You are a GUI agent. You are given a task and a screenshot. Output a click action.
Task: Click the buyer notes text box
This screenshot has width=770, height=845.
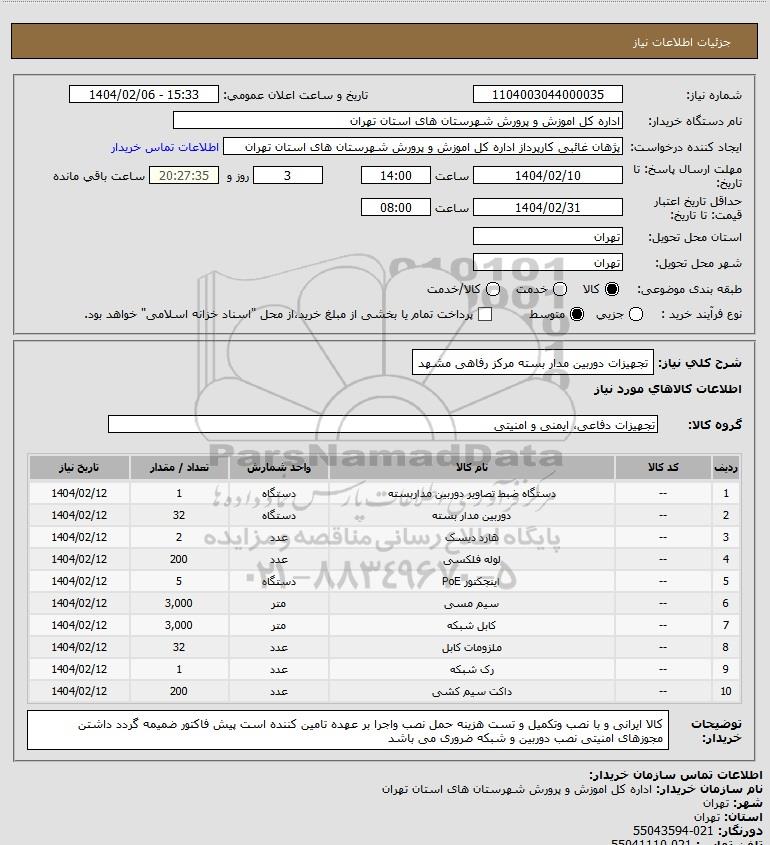(348, 730)
